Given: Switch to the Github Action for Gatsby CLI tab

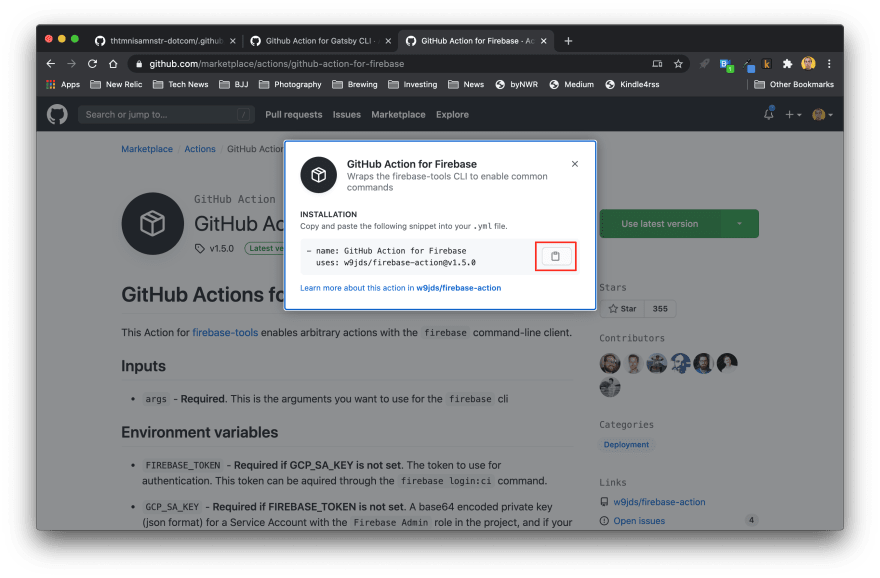Looking at the screenshot, I should tap(320, 41).
